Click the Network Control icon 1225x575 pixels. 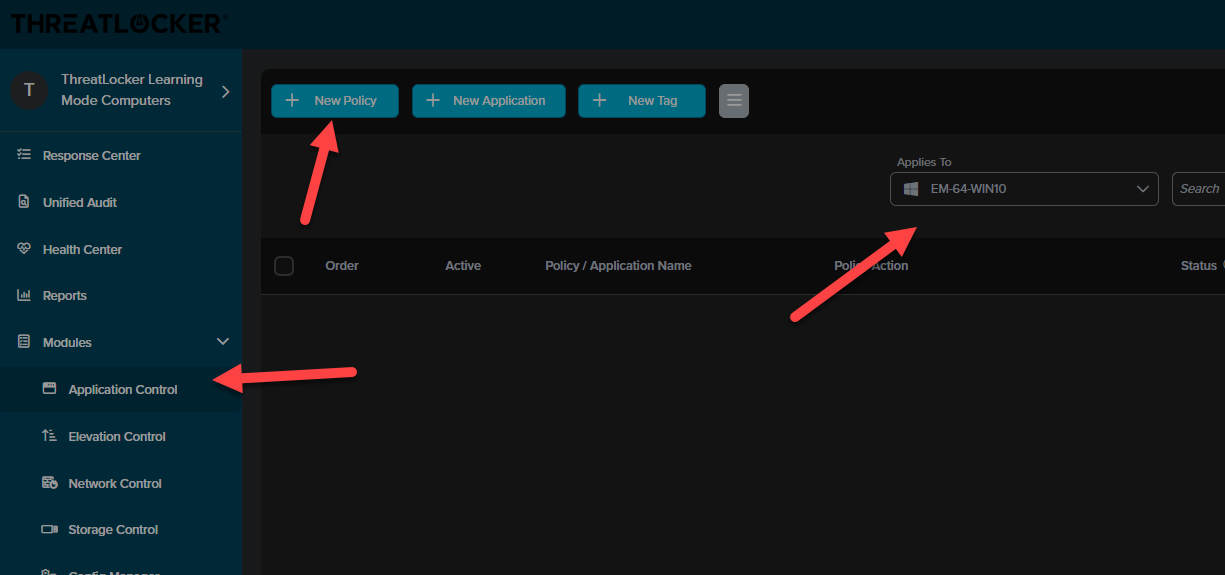(49, 483)
